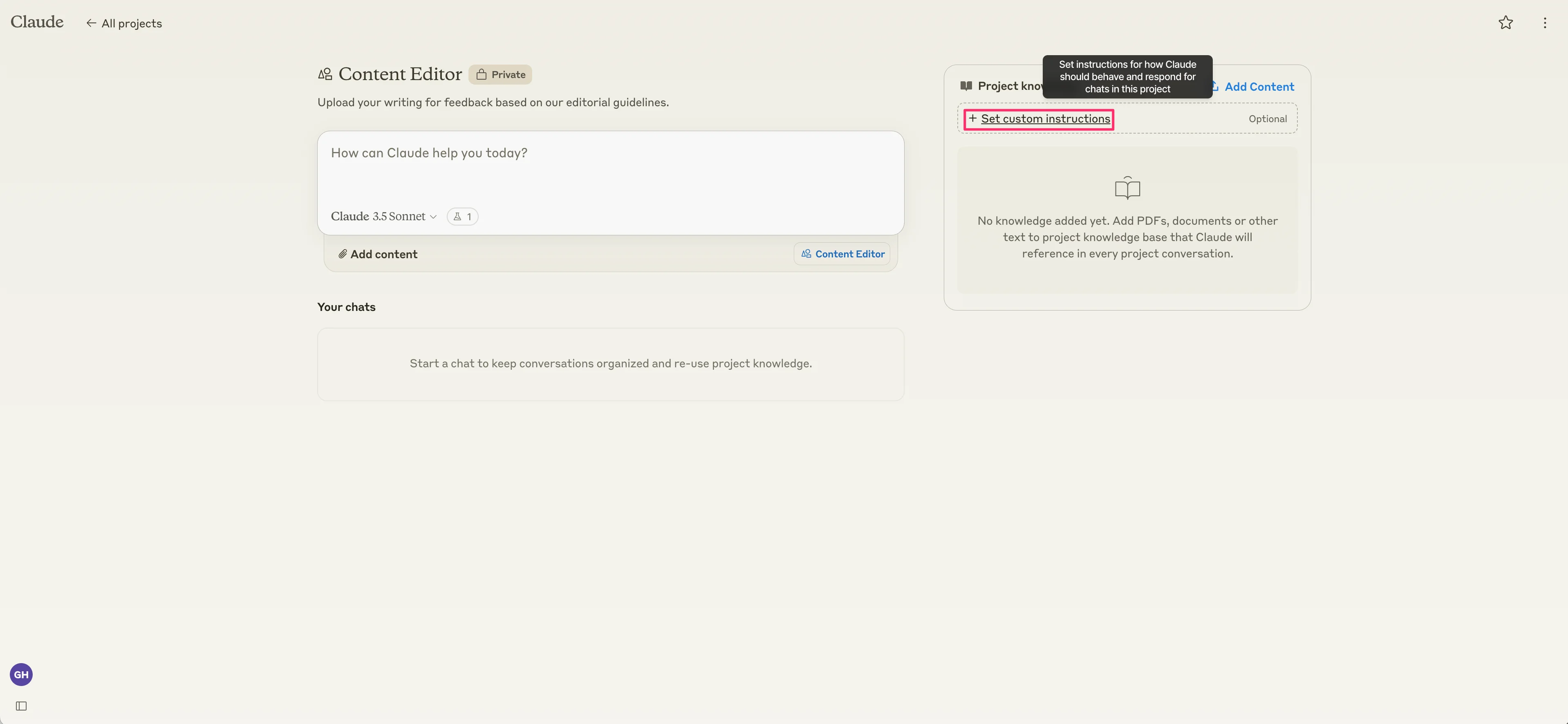Viewport: 1568px width, 724px height.
Task: Click the project shapes icon beside title
Action: 325,74
